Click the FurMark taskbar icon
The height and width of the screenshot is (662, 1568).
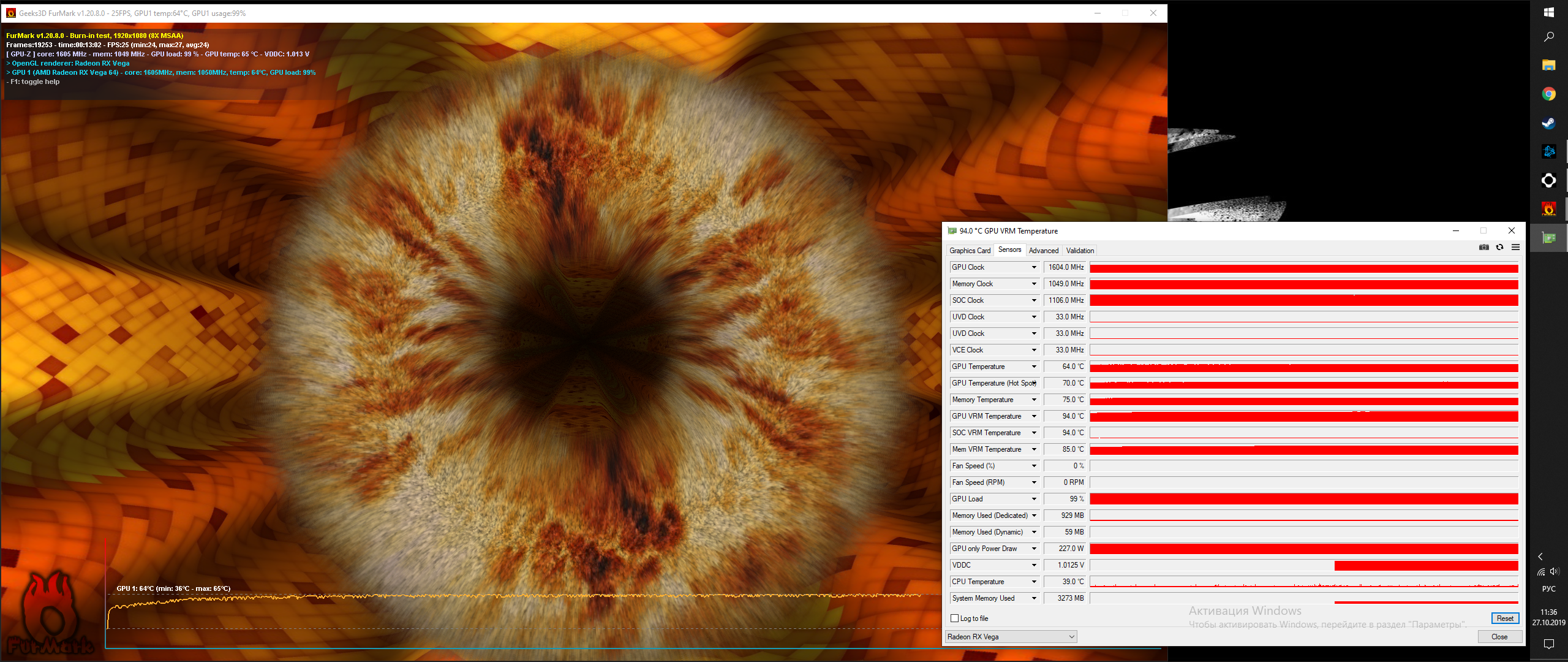pyautogui.click(x=1548, y=209)
